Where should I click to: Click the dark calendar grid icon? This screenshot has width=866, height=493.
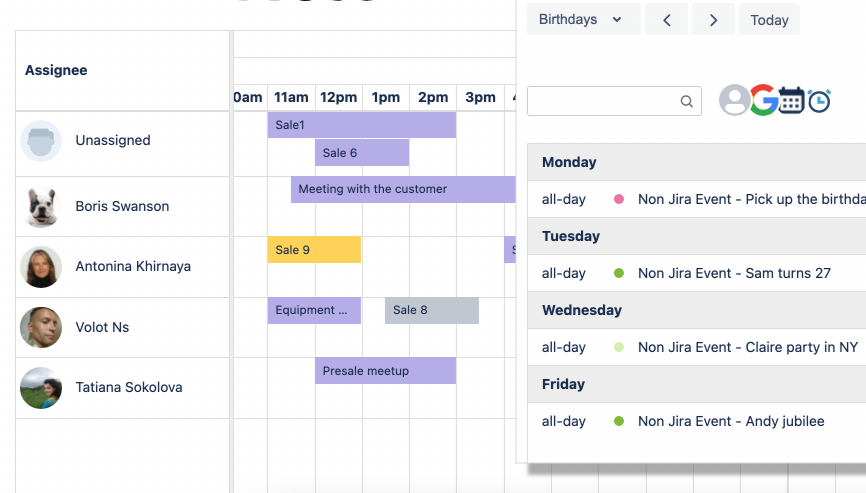point(792,100)
